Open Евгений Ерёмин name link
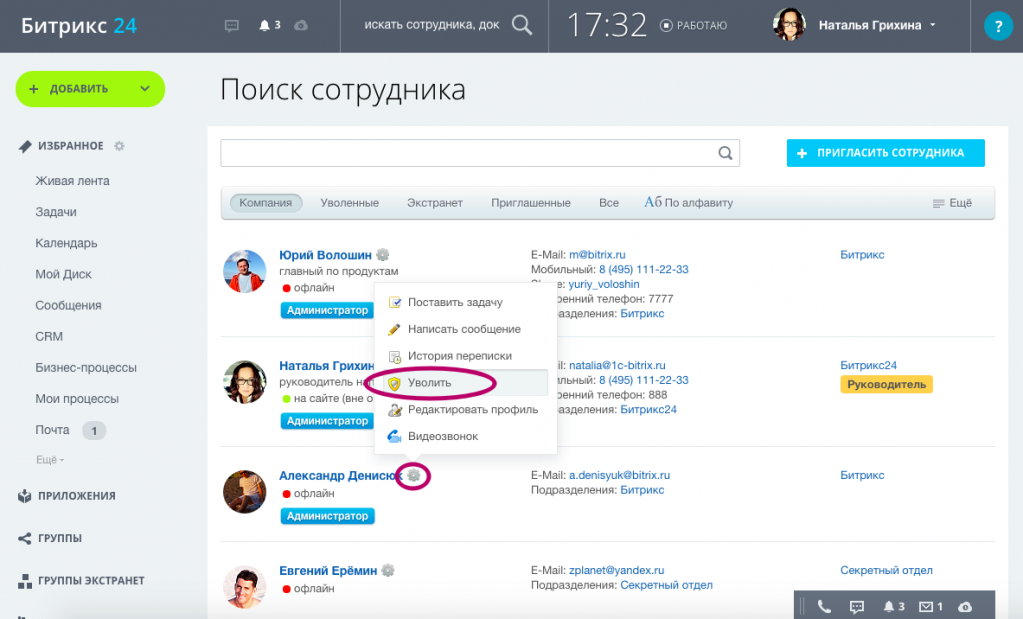1023x619 pixels. (x=328, y=571)
